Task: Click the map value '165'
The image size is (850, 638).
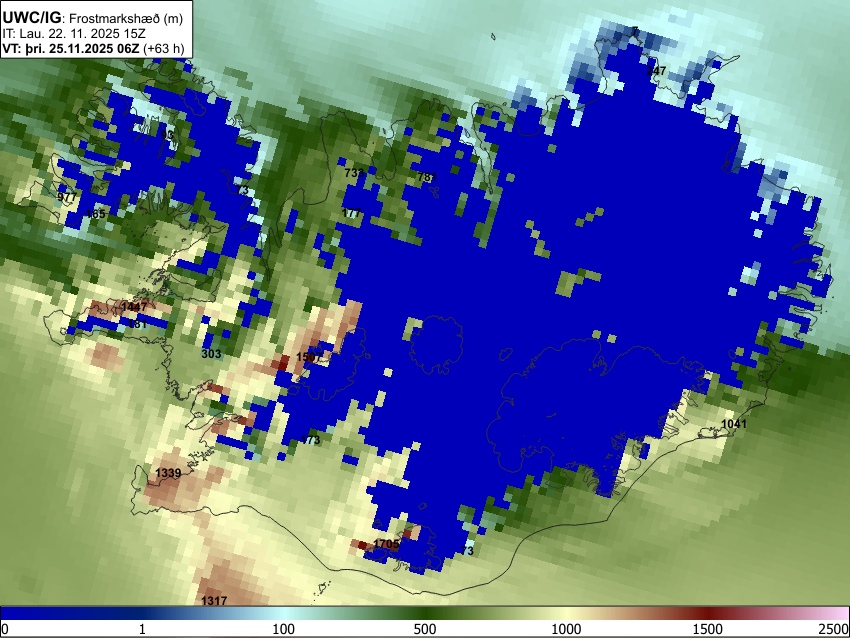Action: tap(95, 214)
